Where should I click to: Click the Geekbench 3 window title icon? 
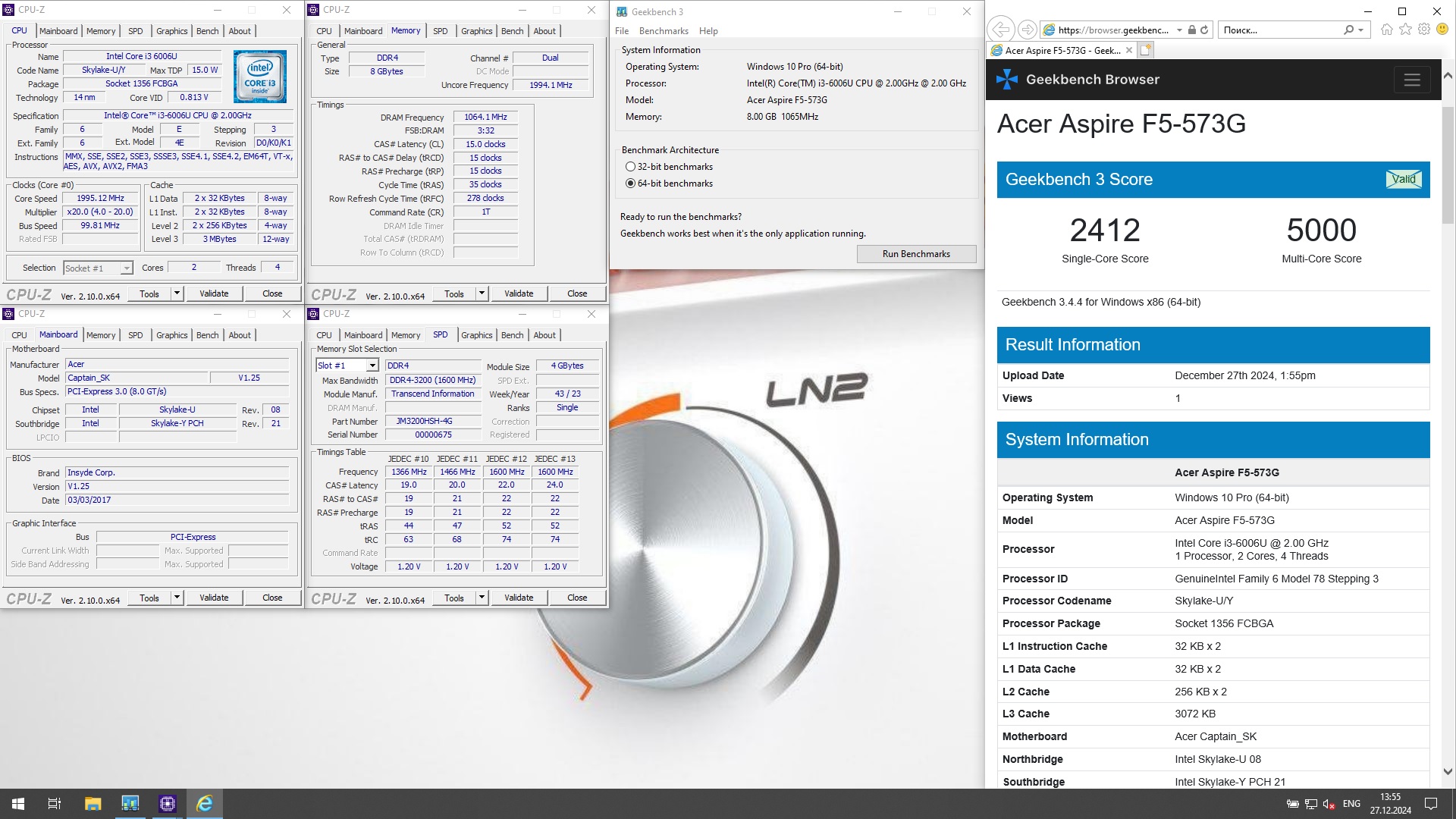[622, 11]
